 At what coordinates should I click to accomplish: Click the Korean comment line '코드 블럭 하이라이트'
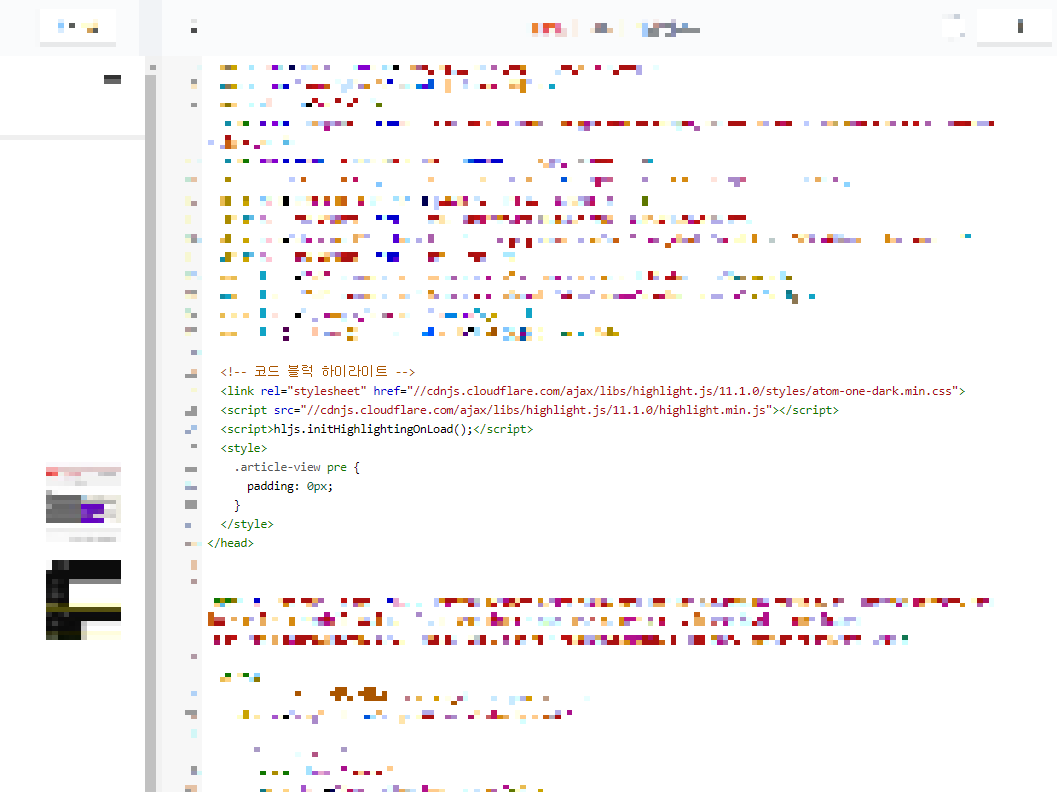click(318, 371)
